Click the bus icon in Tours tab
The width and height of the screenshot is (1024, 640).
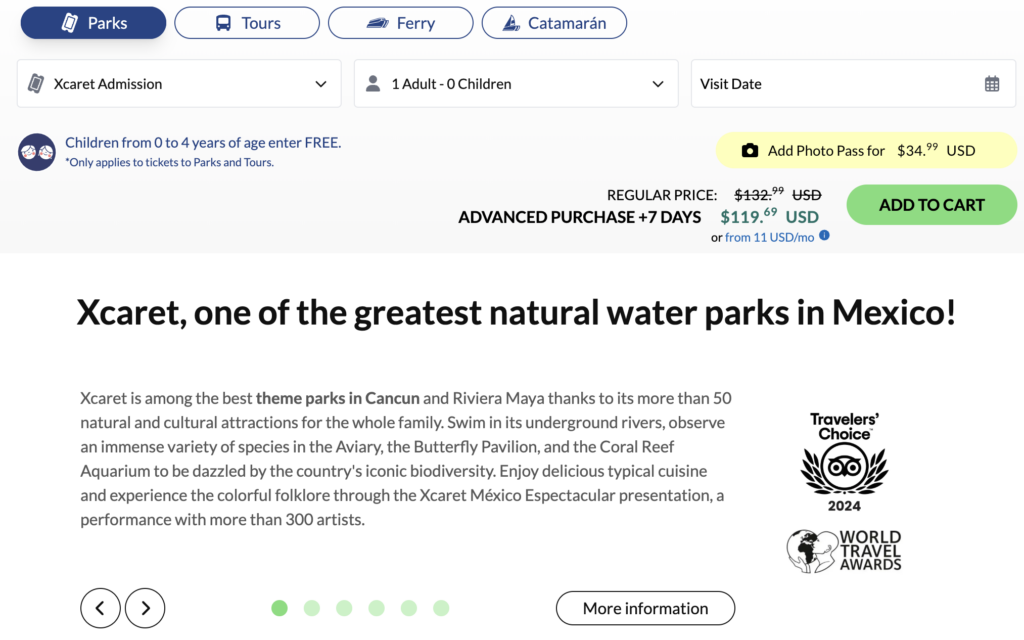(x=223, y=24)
